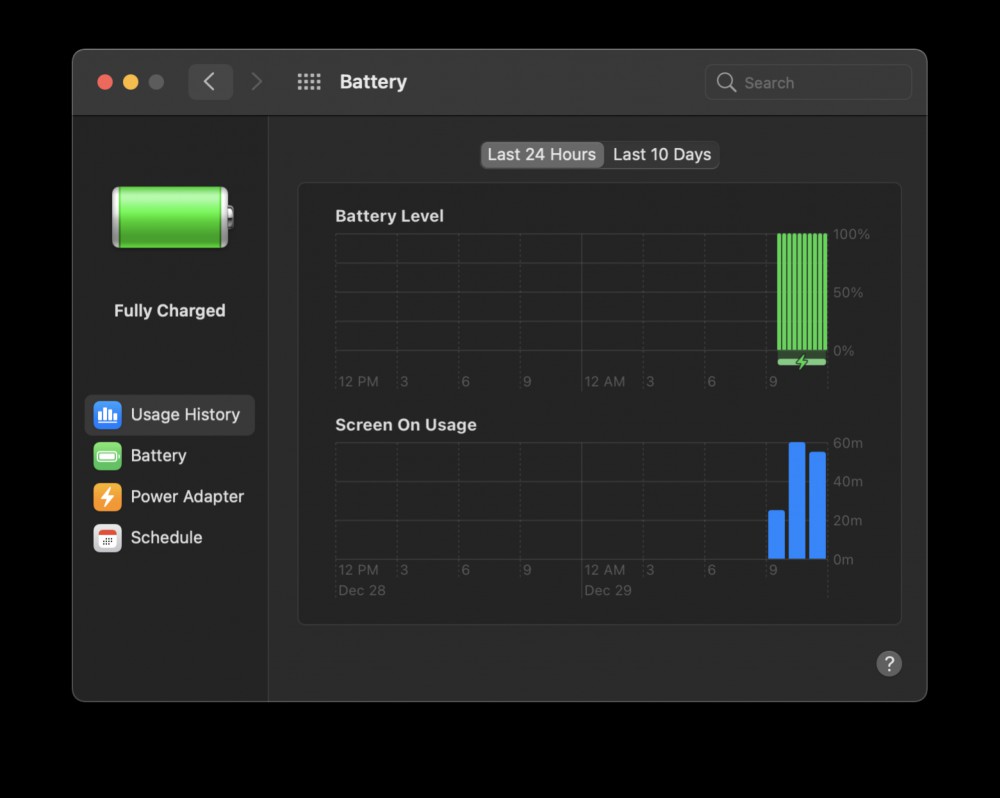Close the Battery window with red button
The height and width of the screenshot is (798, 1000).
105,82
